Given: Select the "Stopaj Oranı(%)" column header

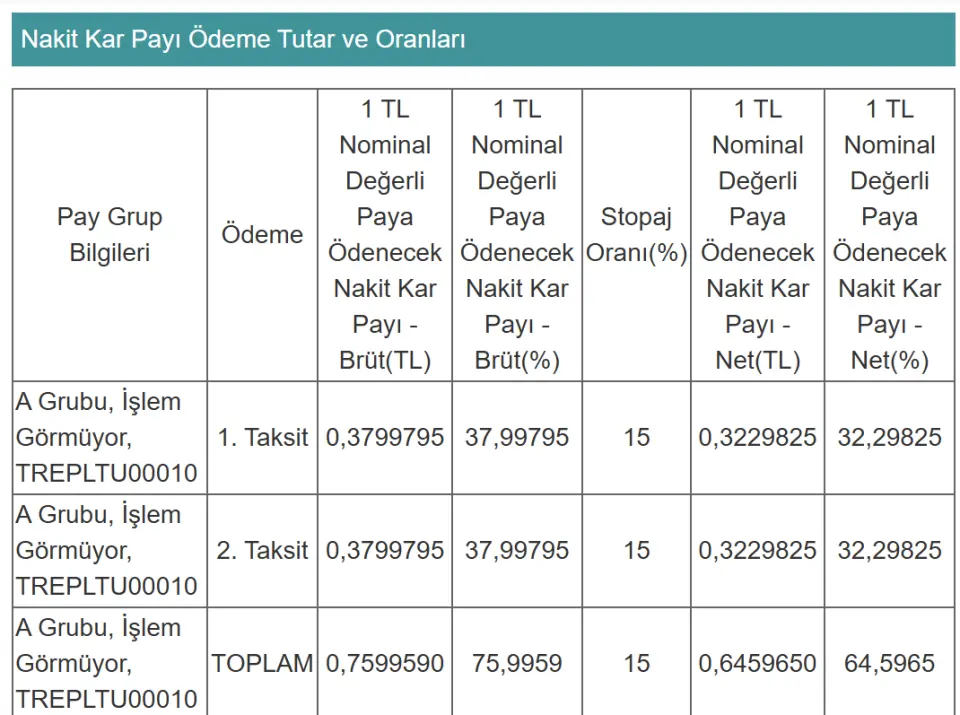Looking at the screenshot, I should (636, 235).
